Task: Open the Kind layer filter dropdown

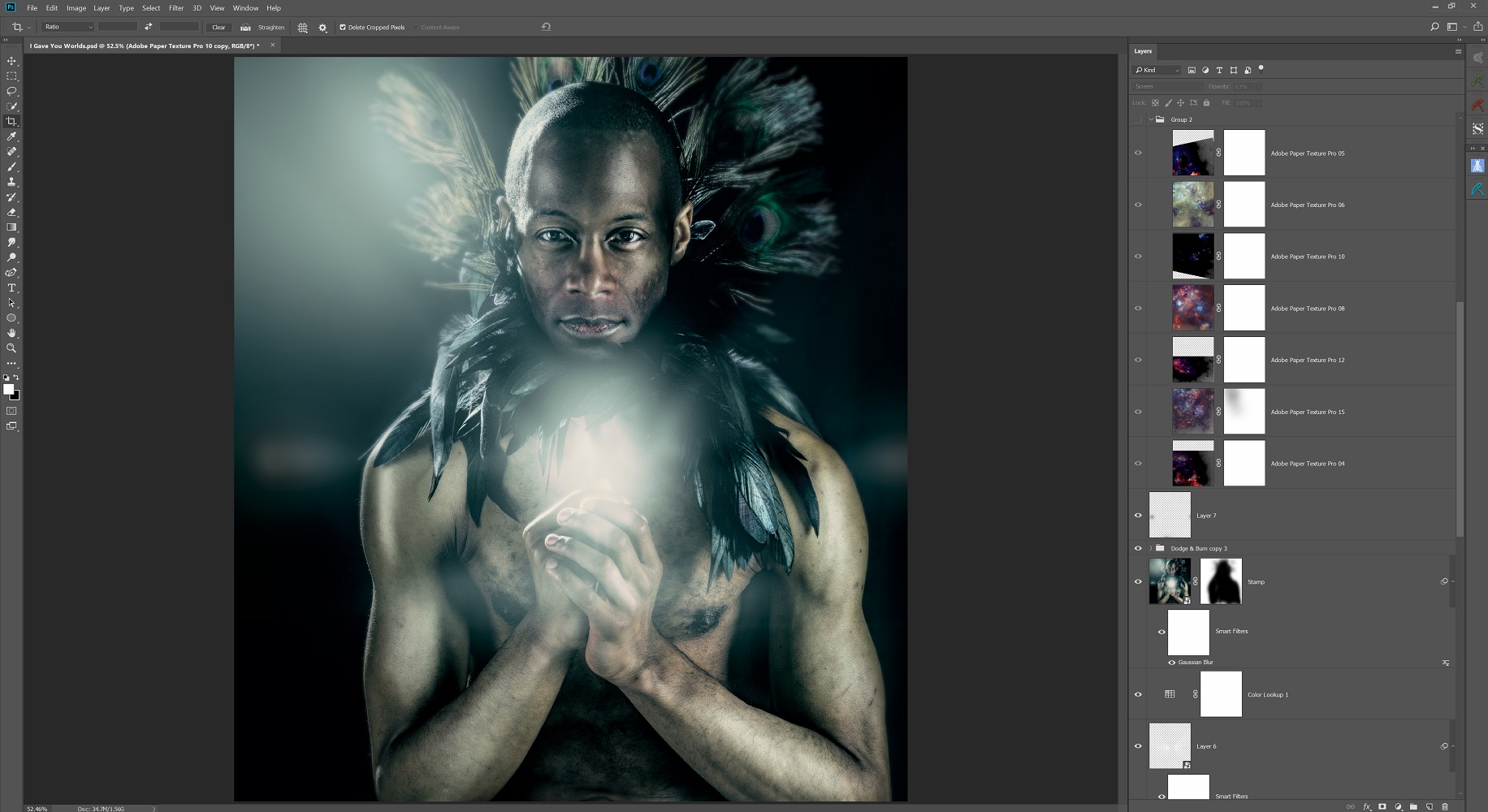Action: point(1158,71)
